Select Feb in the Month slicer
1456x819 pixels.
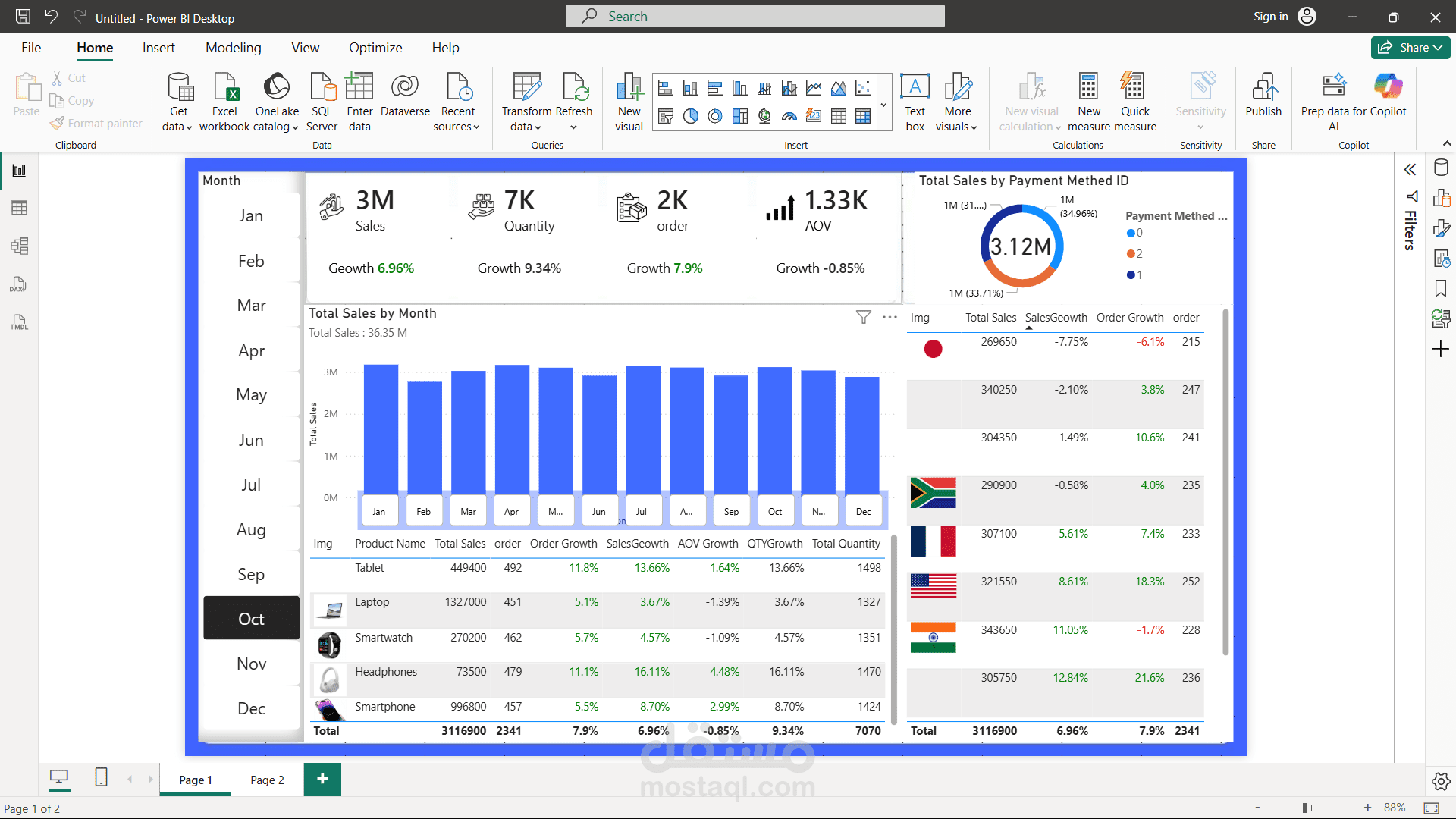coord(251,260)
